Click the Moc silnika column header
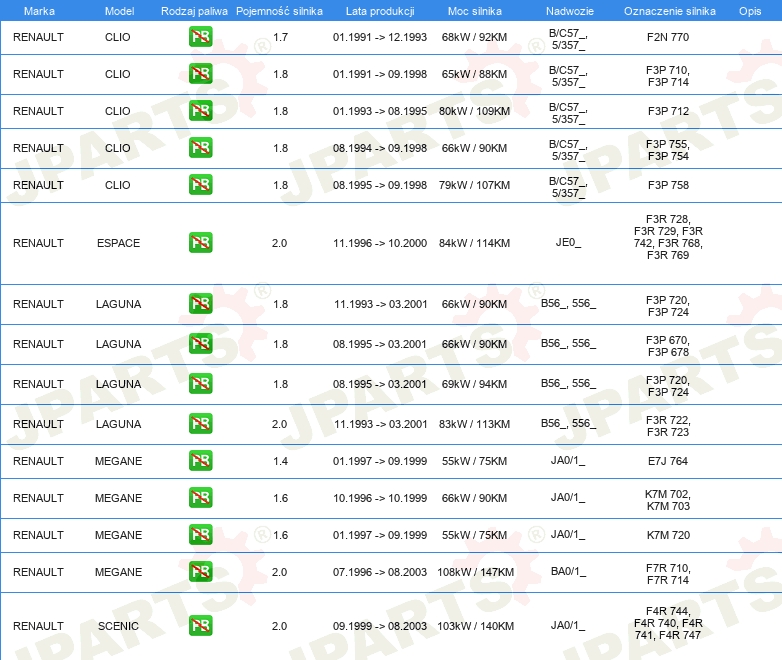The height and width of the screenshot is (660, 782). [x=474, y=11]
